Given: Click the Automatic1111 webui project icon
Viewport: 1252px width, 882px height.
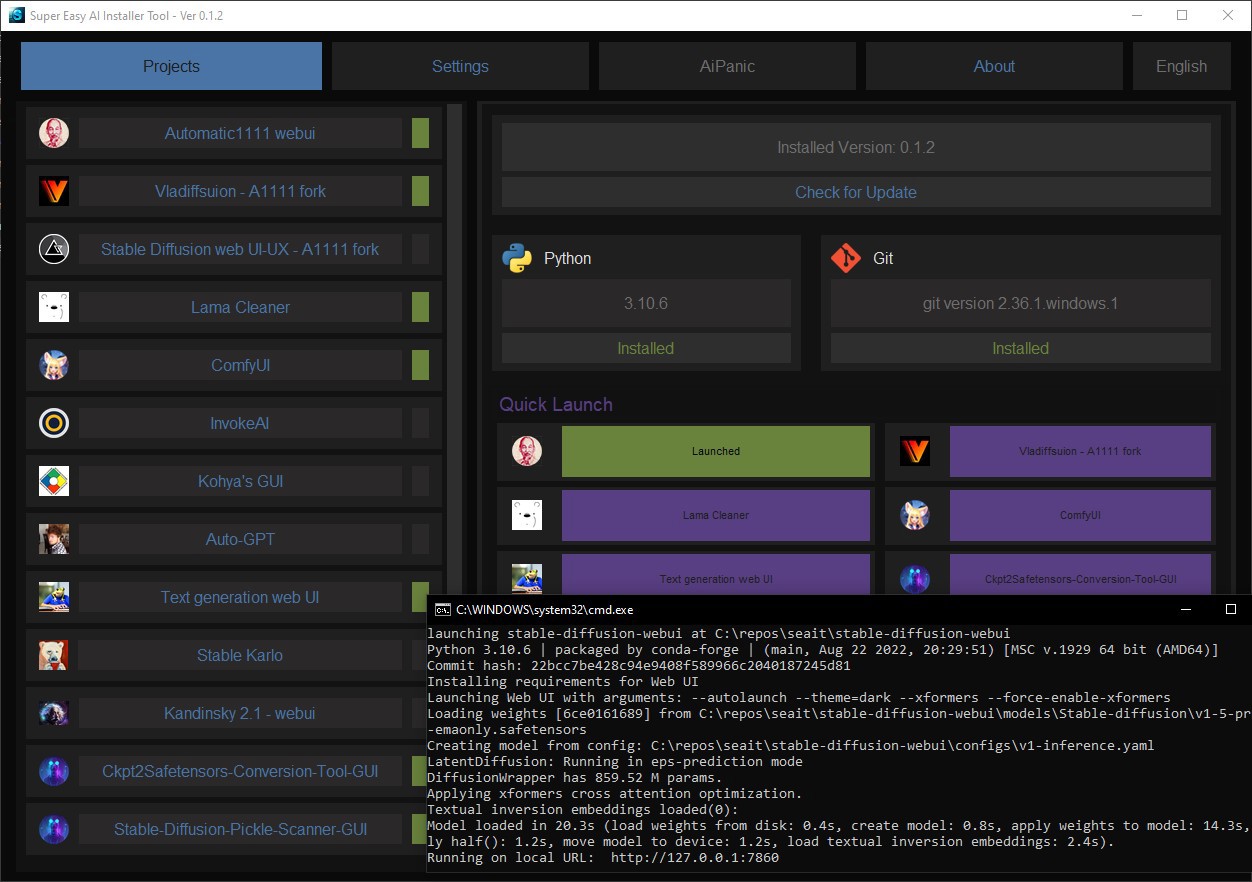Looking at the screenshot, I should pos(54,133).
